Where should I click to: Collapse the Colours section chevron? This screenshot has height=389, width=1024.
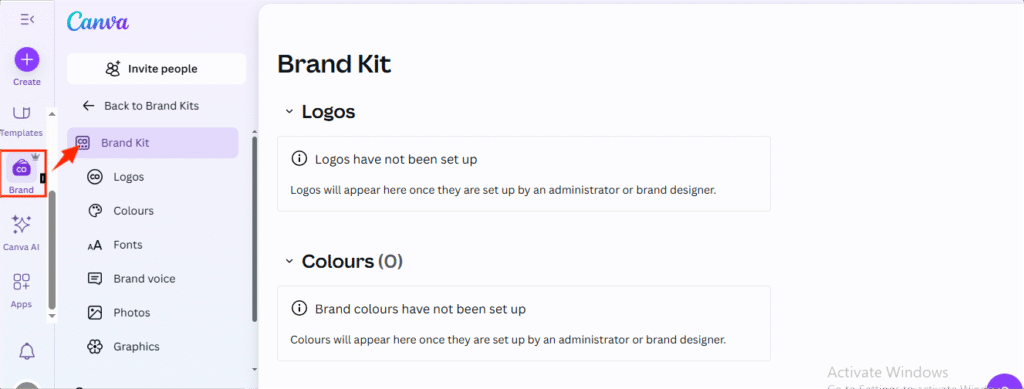coord(289,262)
